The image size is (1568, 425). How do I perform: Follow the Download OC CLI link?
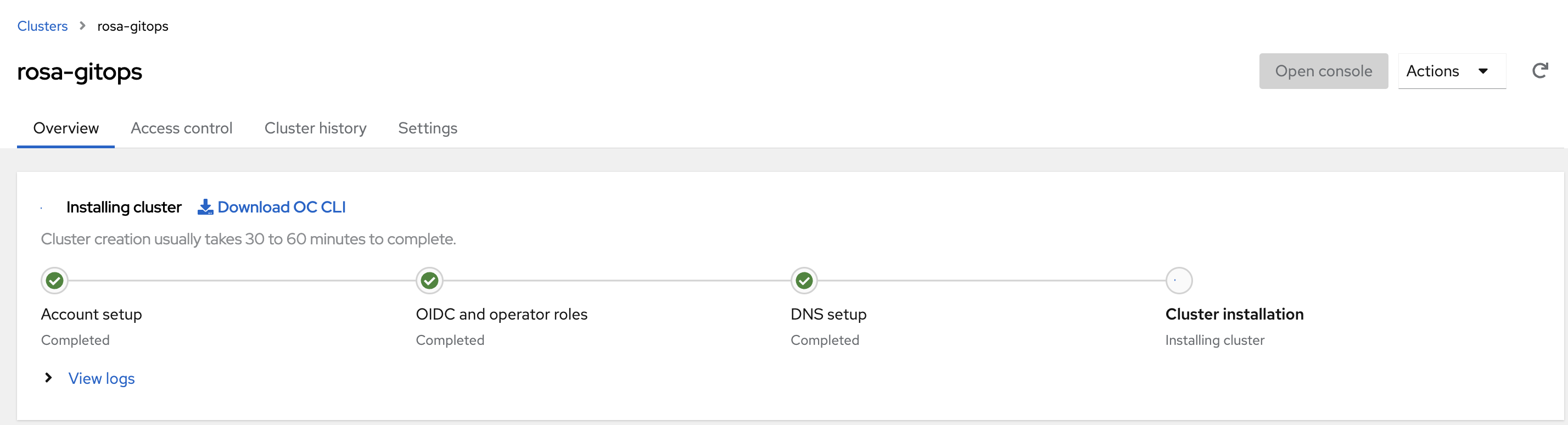[281, 206]
